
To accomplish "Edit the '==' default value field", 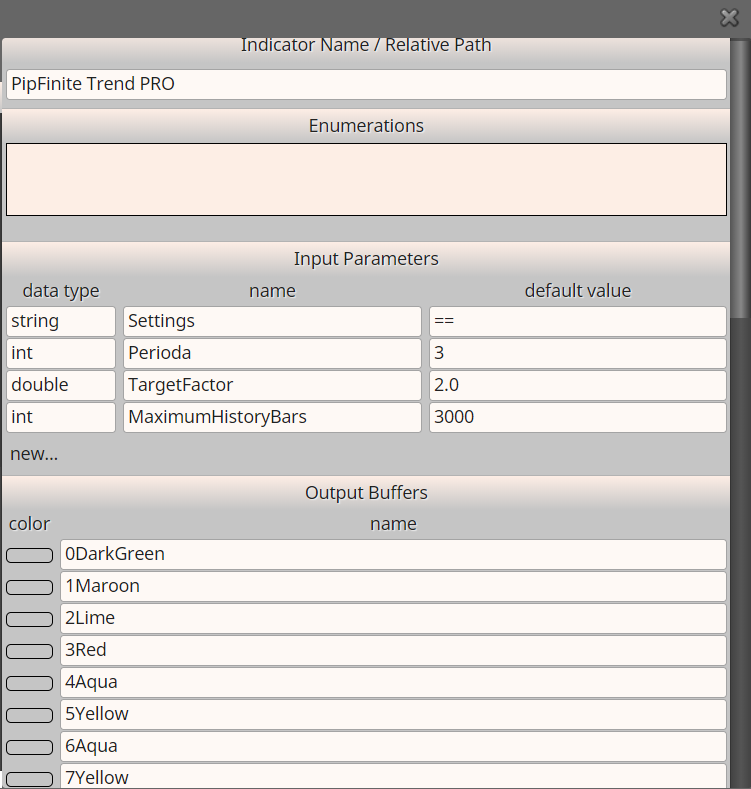I will coord(578,321).
